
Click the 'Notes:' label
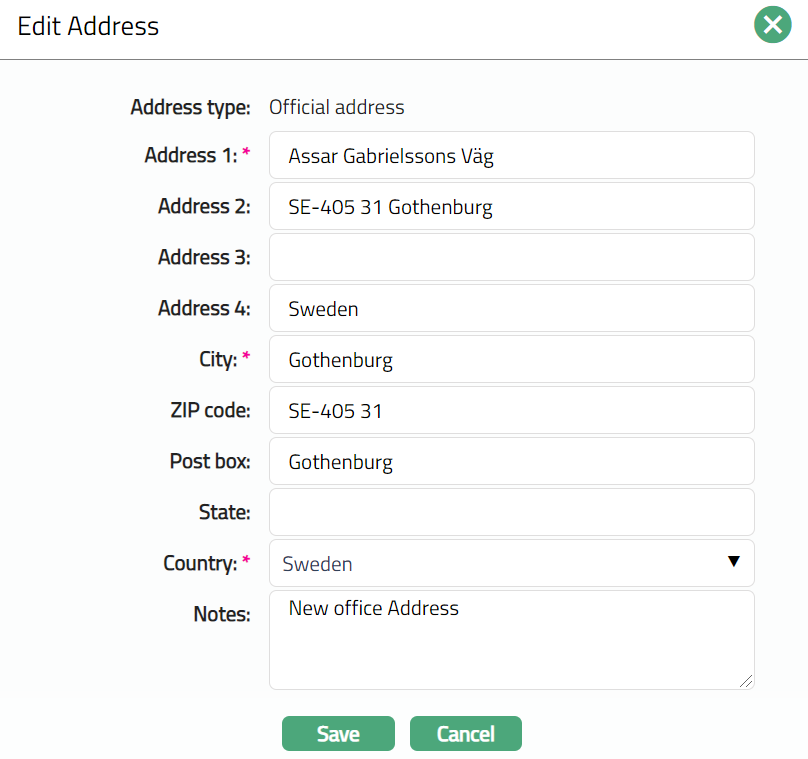221,614
